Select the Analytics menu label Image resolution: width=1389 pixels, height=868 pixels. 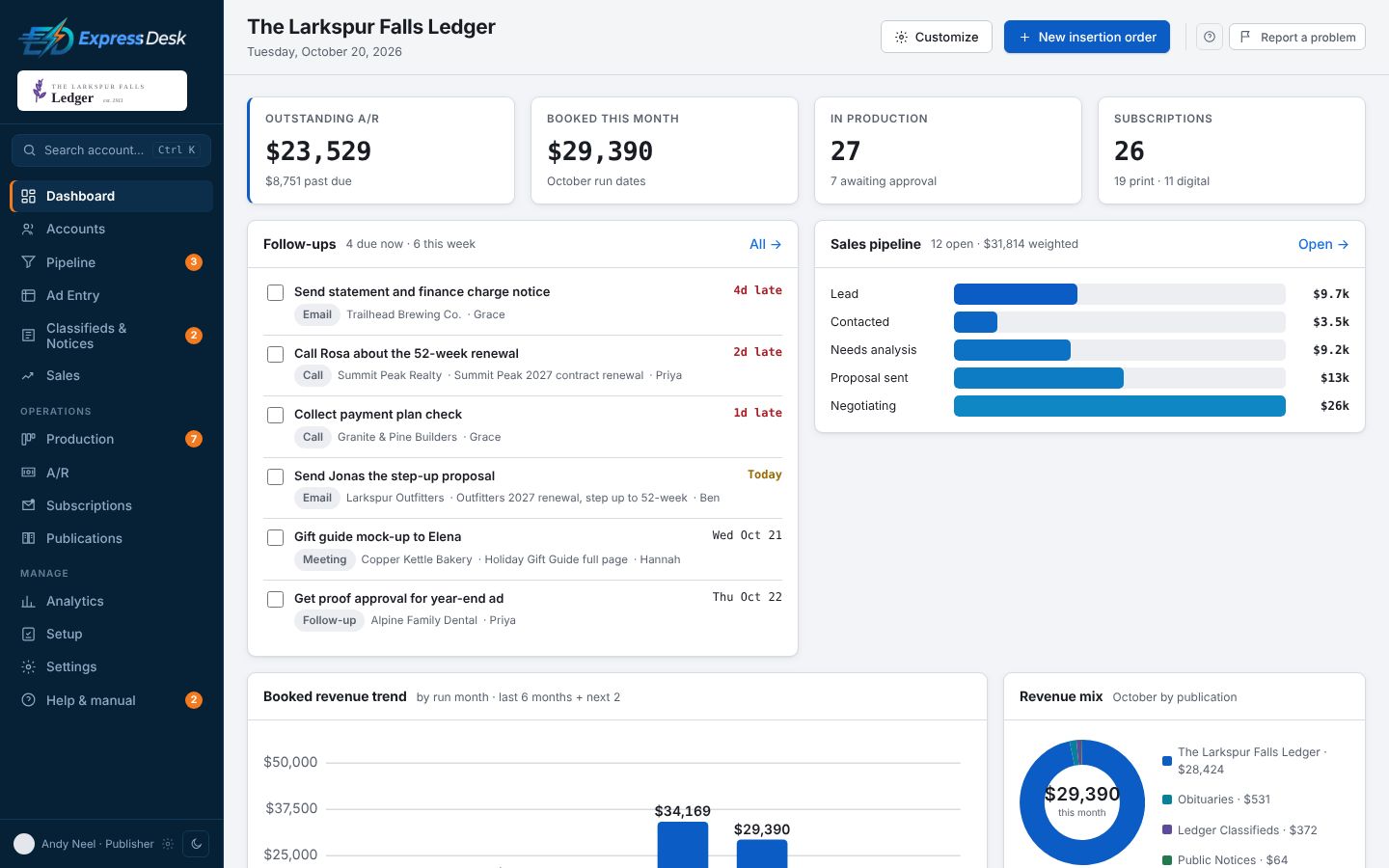(75, 601)
